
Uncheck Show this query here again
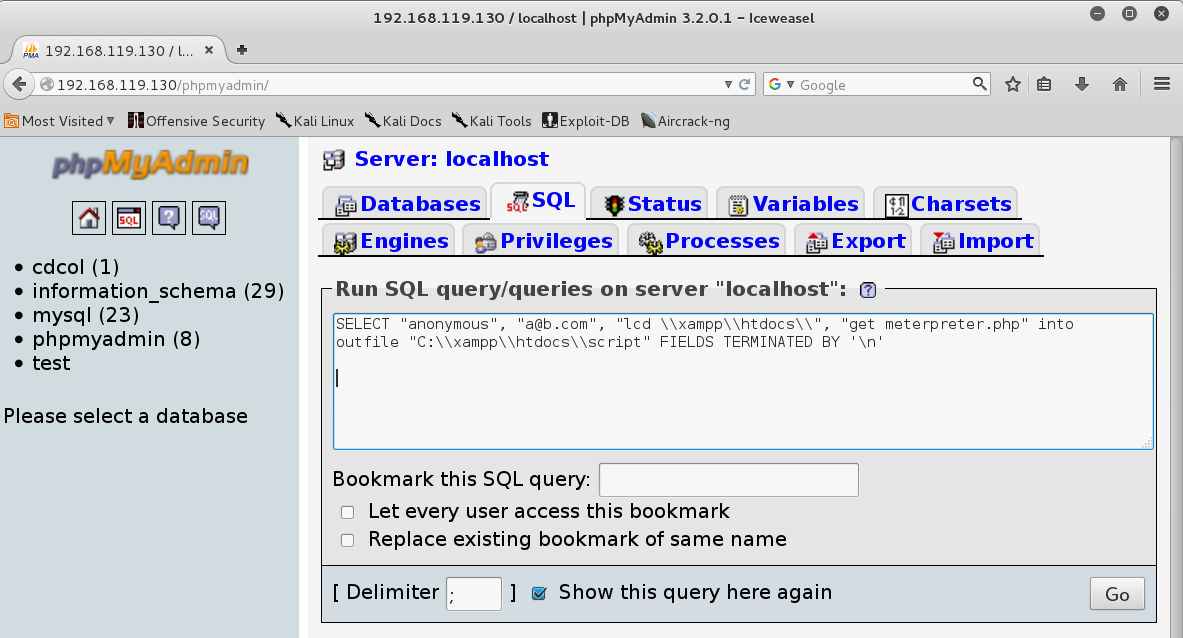tap(539, 593)
